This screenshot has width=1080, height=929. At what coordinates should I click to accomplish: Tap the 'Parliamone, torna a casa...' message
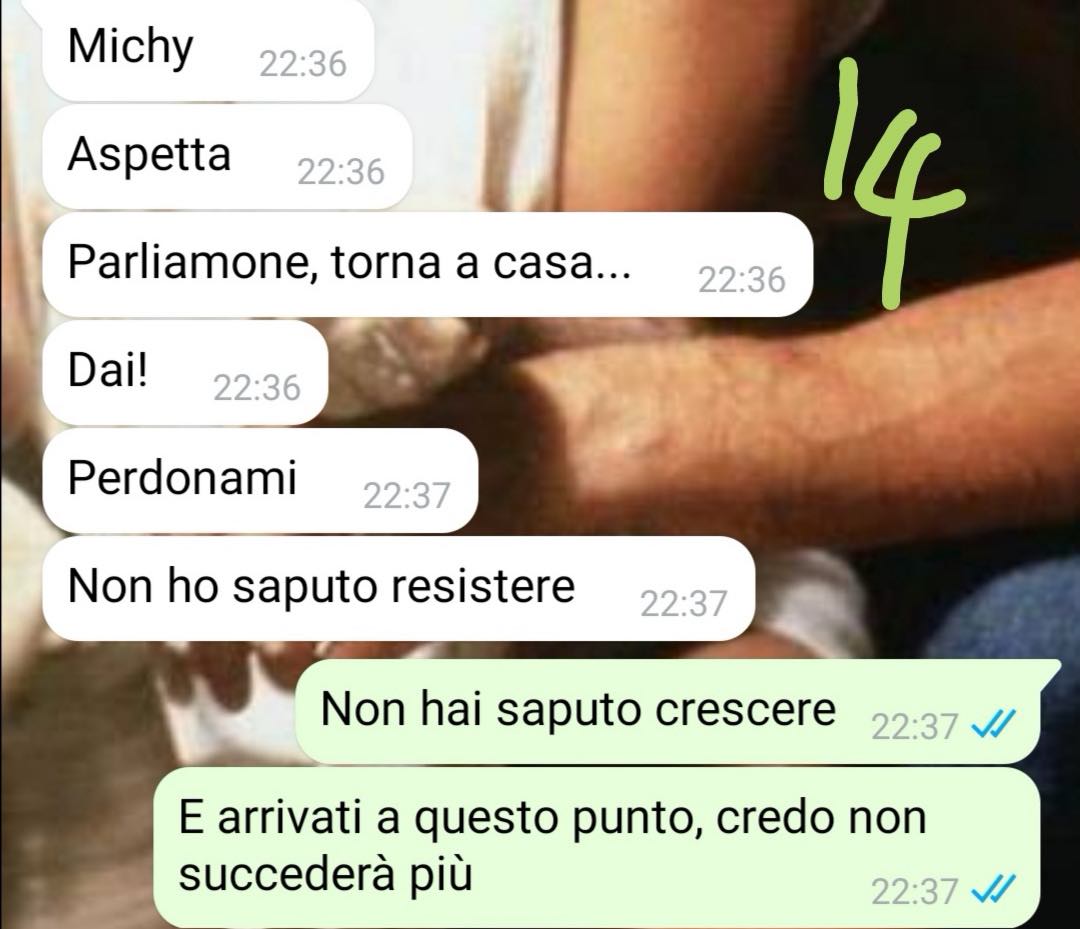427,264
